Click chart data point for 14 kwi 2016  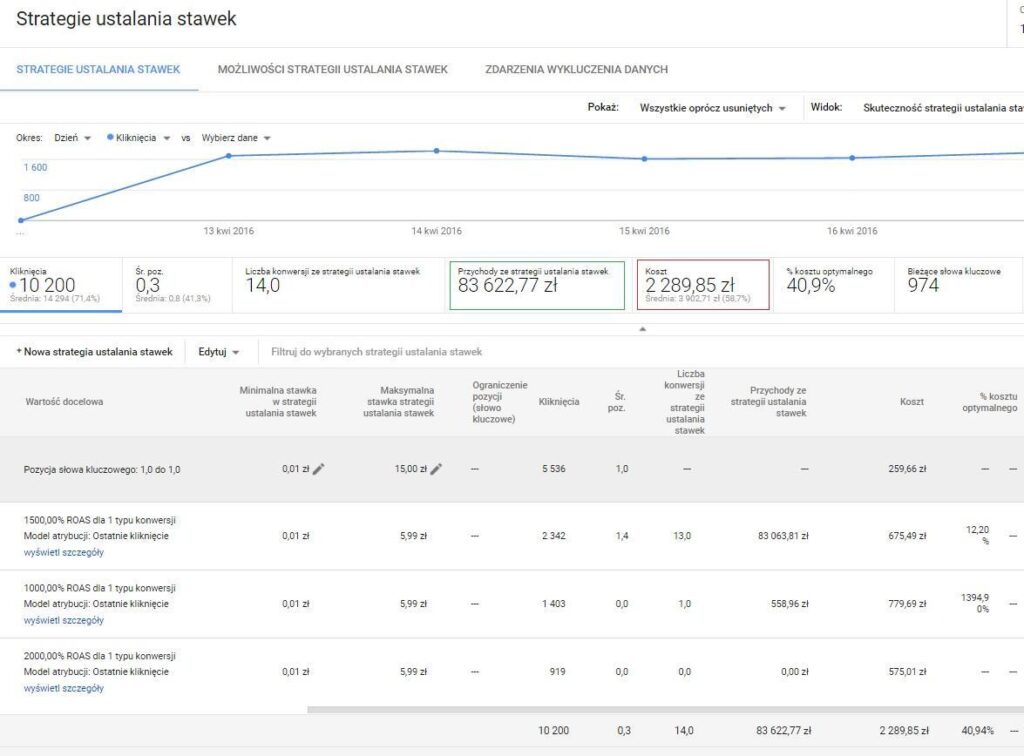(436, 151)
